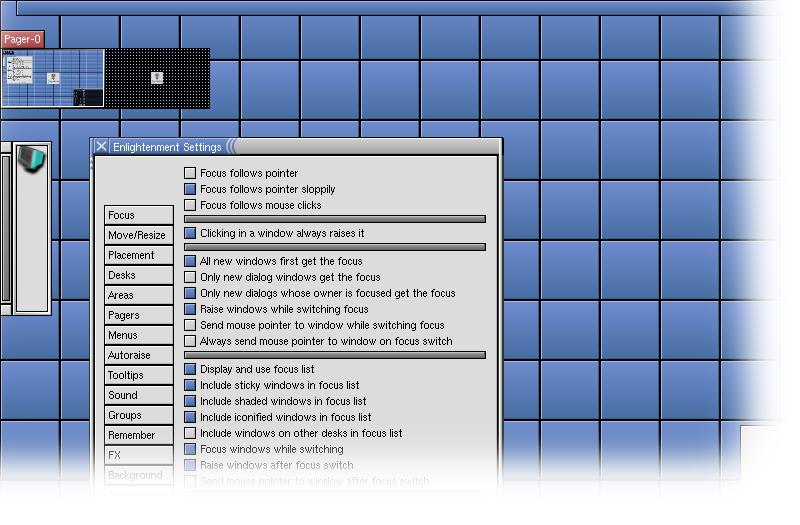Screen dimensions: 800x525
Task: Open the Sound settings tab
Action: (x=139, y=395)
